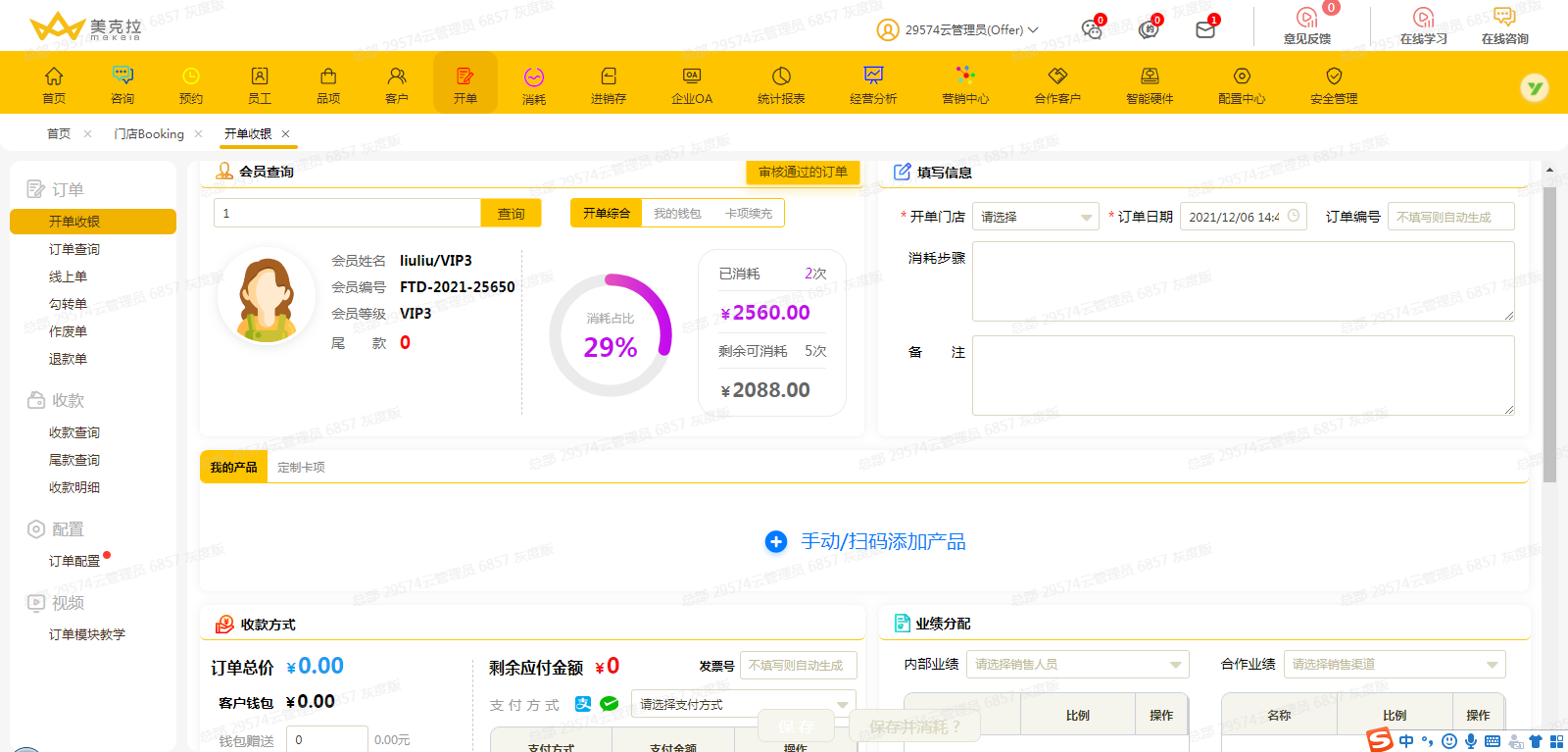Open 订单模块教学 in sidebar
This screenshot has height=752, width=1568.
pos(87,634)
